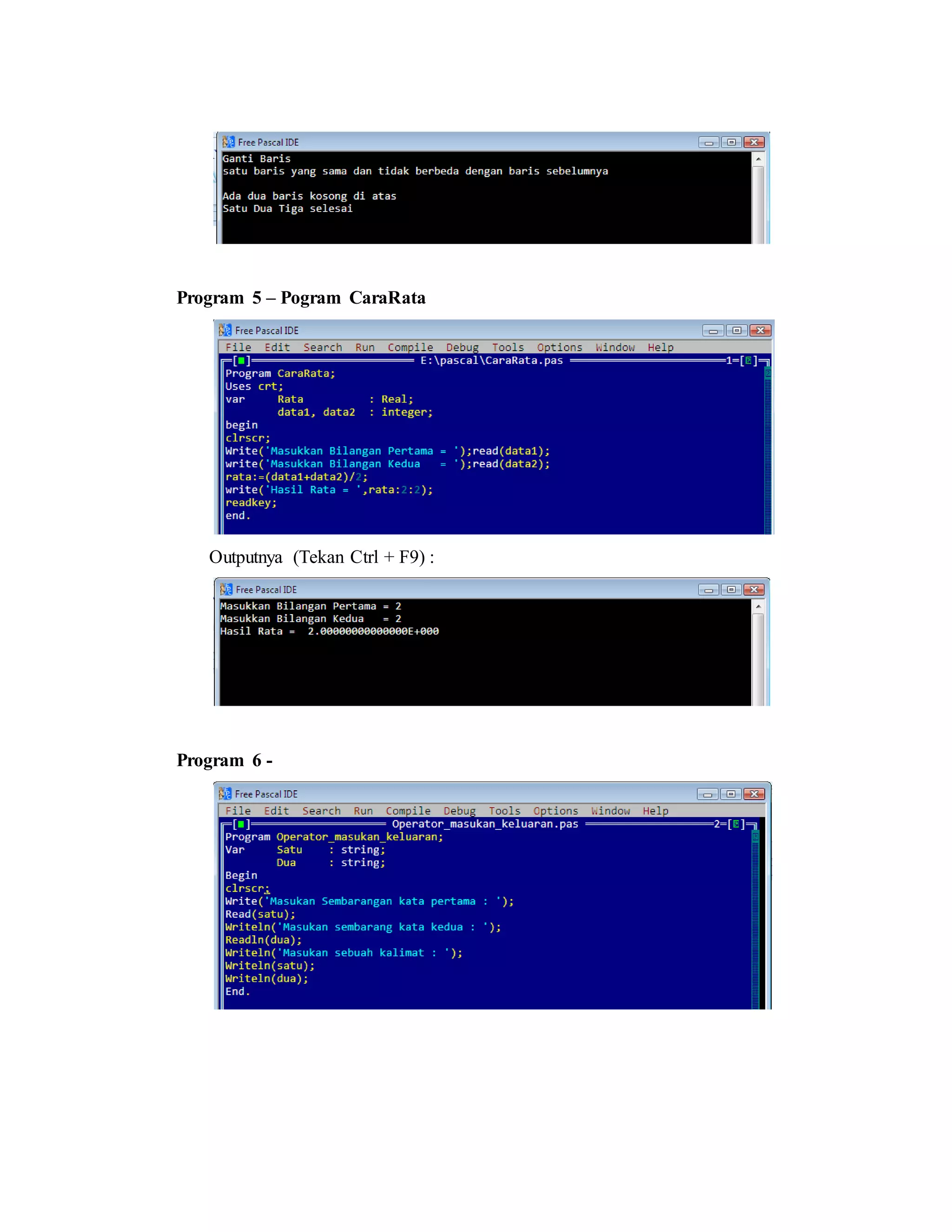Click line 'Program CaraRata;' in editor
Image resolution: width=952 pixels, height=1232 pixels.
(280, 373)
